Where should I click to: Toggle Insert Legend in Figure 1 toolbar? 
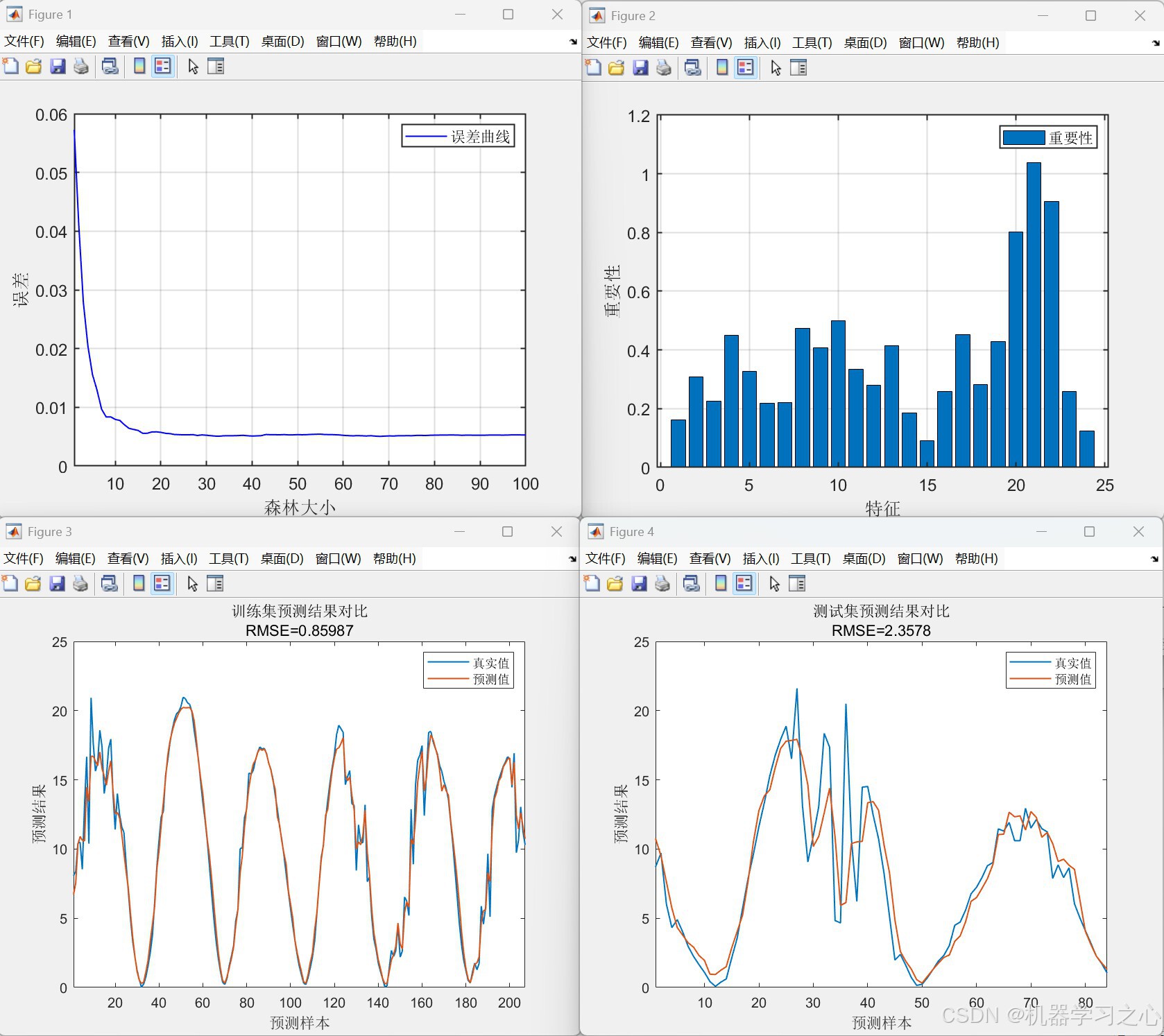click(x=162, y=67)
